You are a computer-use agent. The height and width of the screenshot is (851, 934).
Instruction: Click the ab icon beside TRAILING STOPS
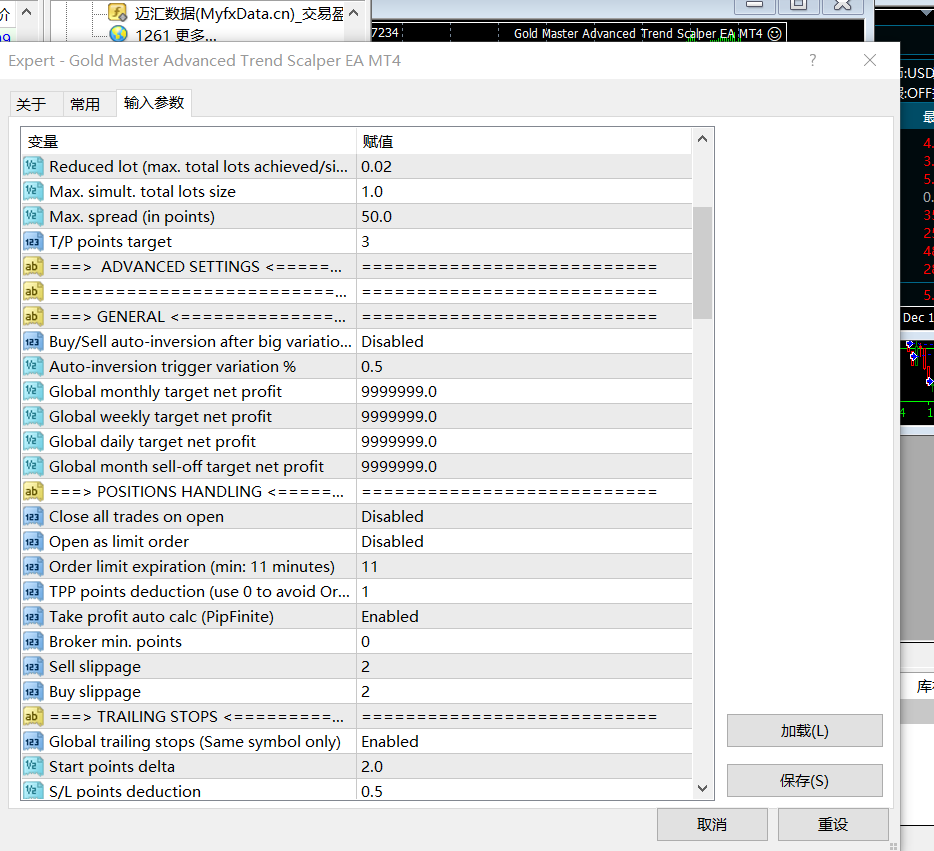tap(33, 716)
